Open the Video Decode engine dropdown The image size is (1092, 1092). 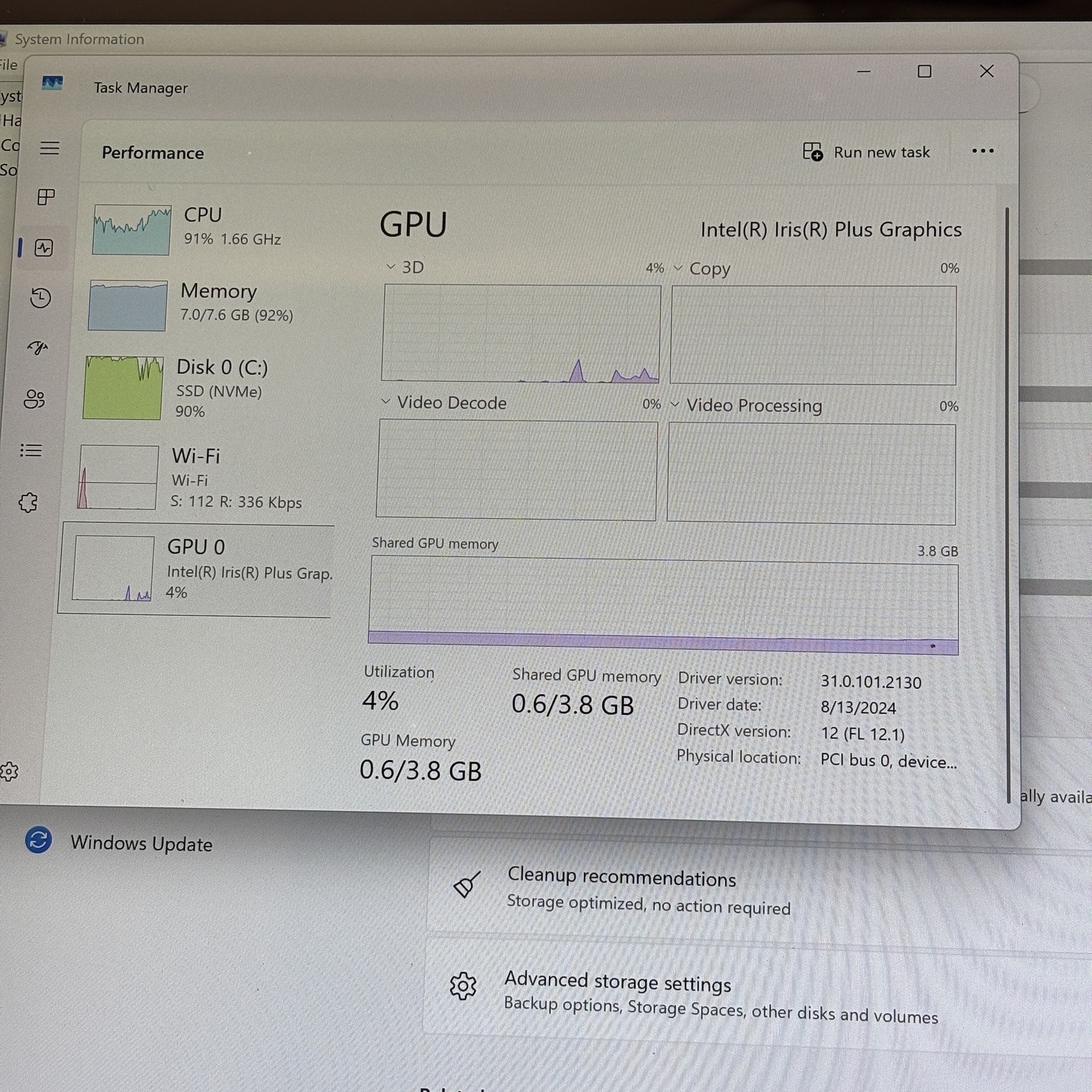(x=386, y=401)
